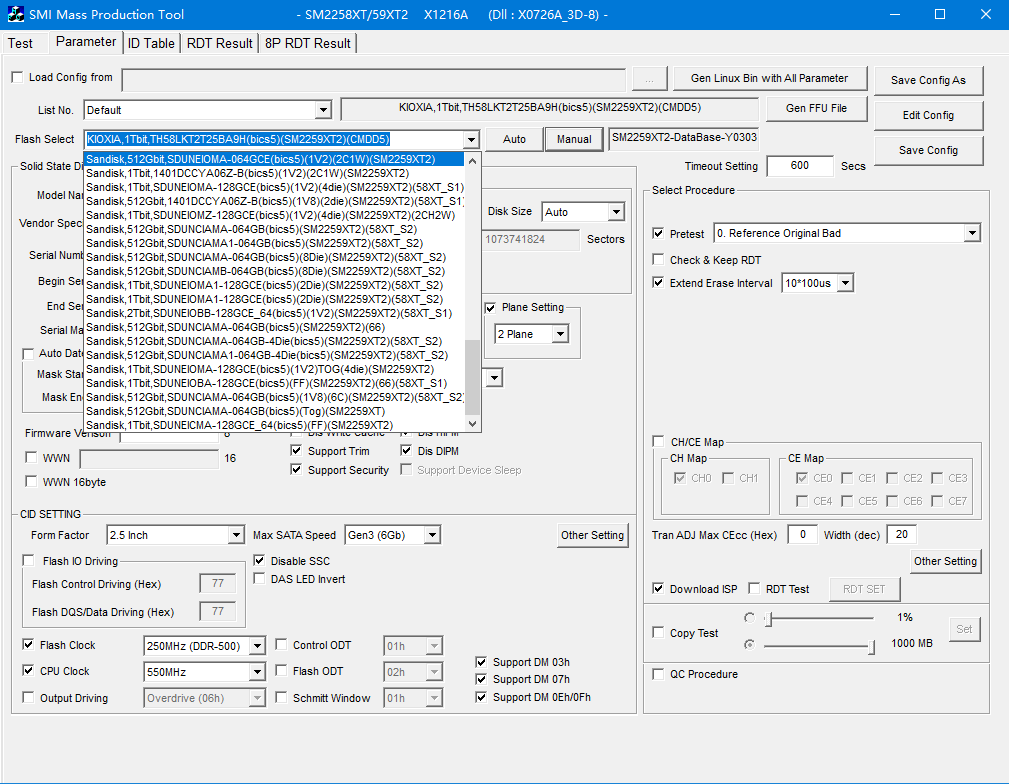Open the 8P RDT Result tab

click(308, 43)
